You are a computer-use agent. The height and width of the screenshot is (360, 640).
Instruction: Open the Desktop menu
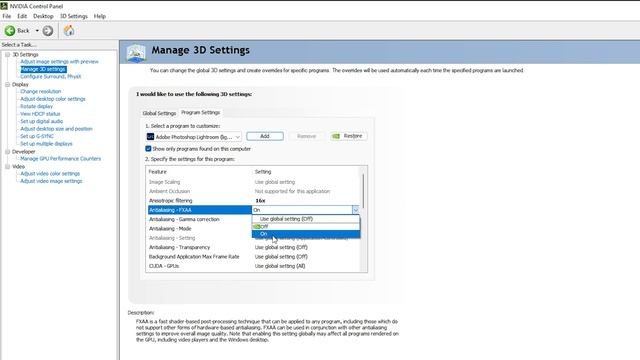click(x=43, y=16)
